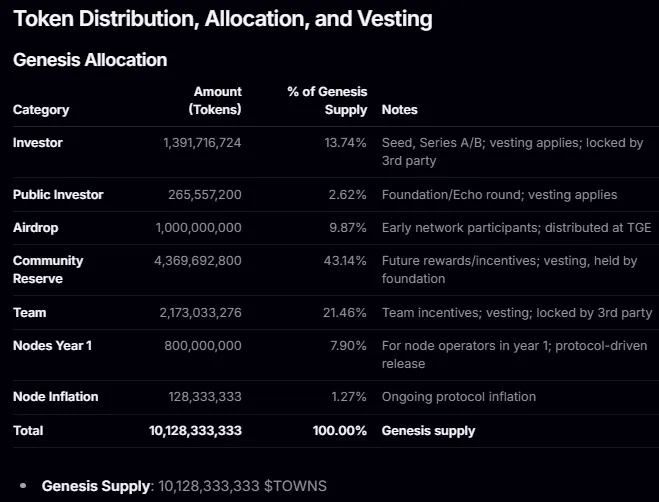Select the Nodes Year 1 row label
This screenshot has height=502, width=659.
point(52,346)
